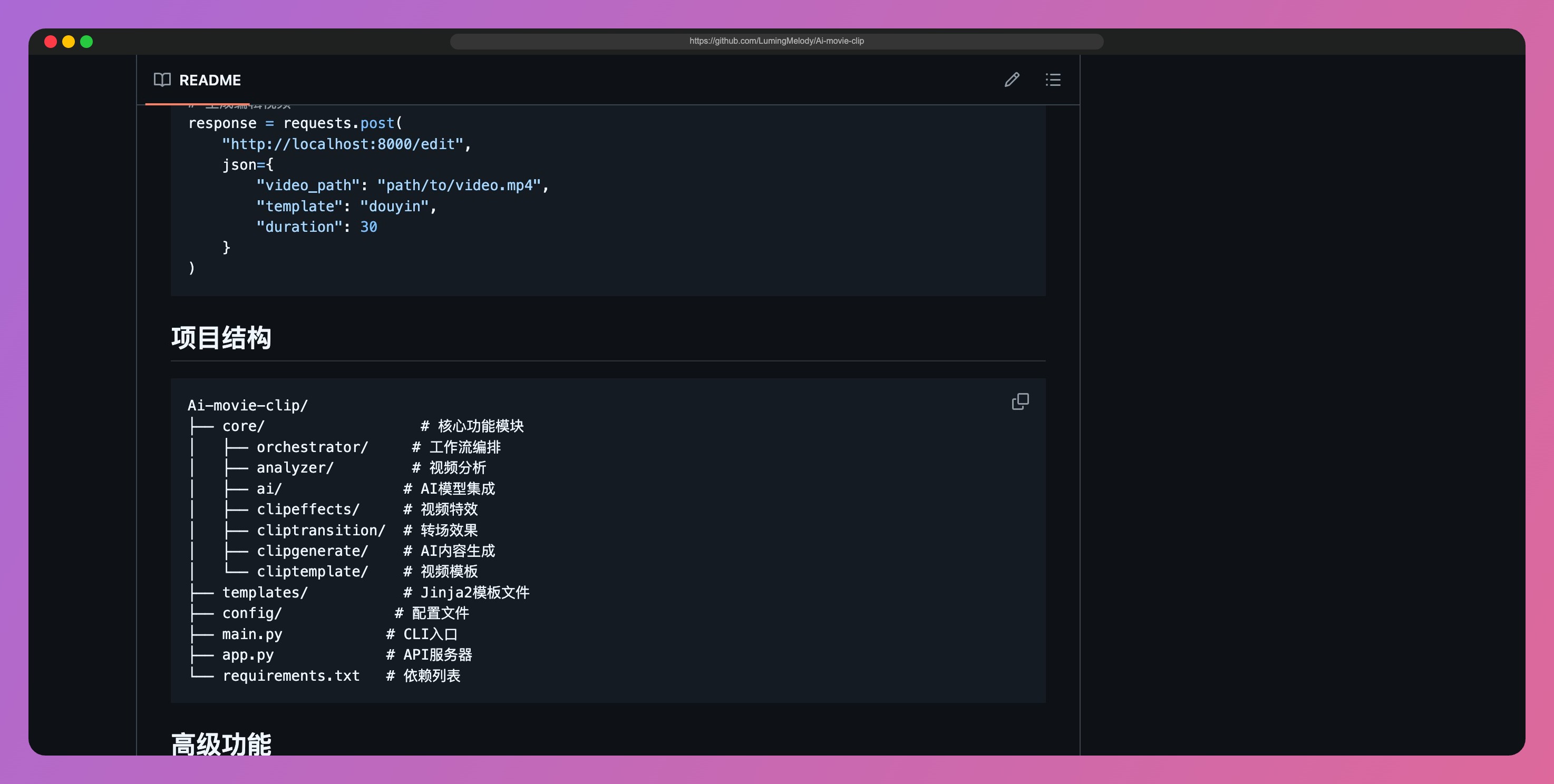Click the Ai-movie-clip/ root line
The image size is (1554, 784).
[248, 405]
